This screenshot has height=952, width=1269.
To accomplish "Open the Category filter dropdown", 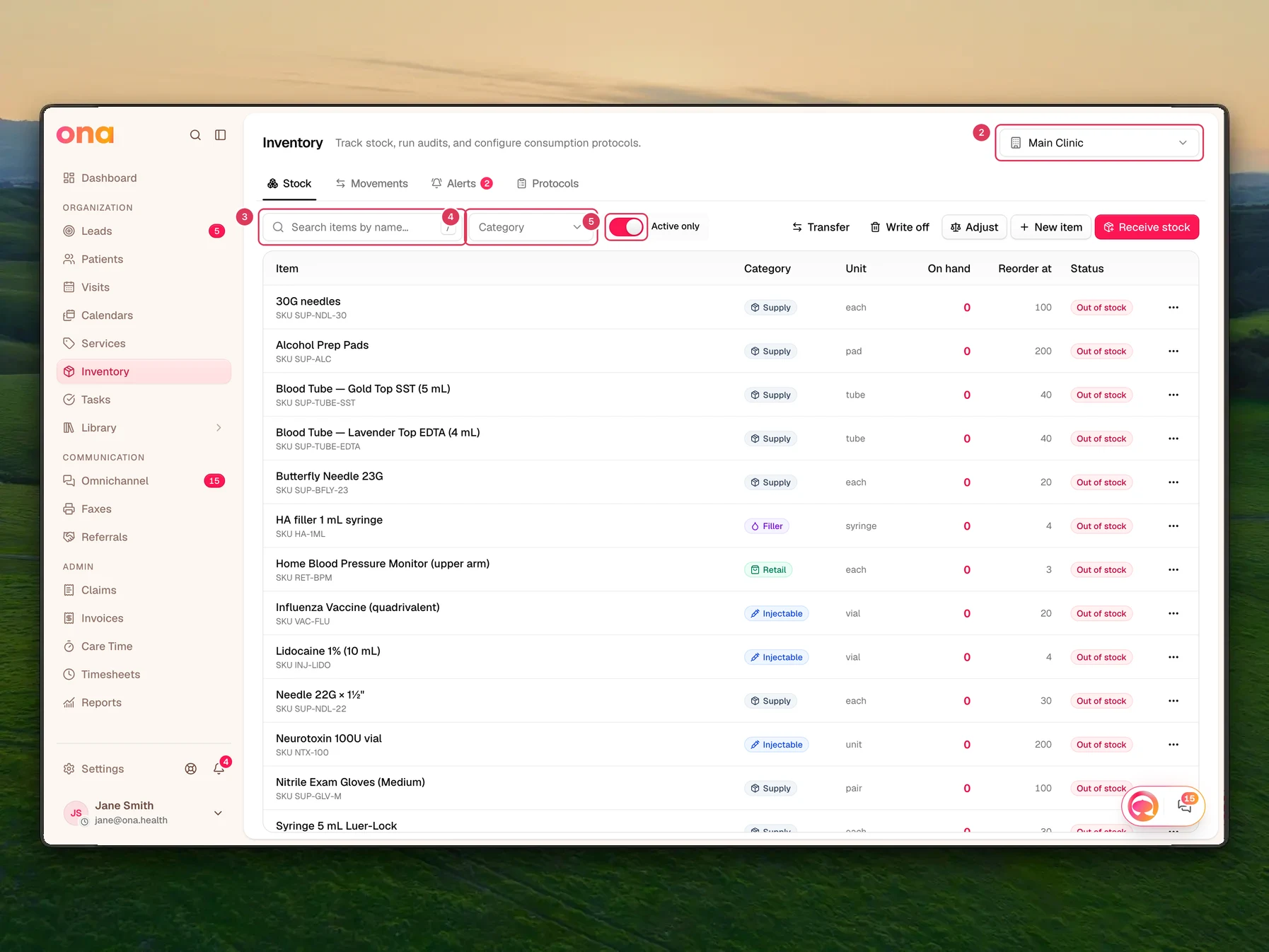I will click(530, 227).
